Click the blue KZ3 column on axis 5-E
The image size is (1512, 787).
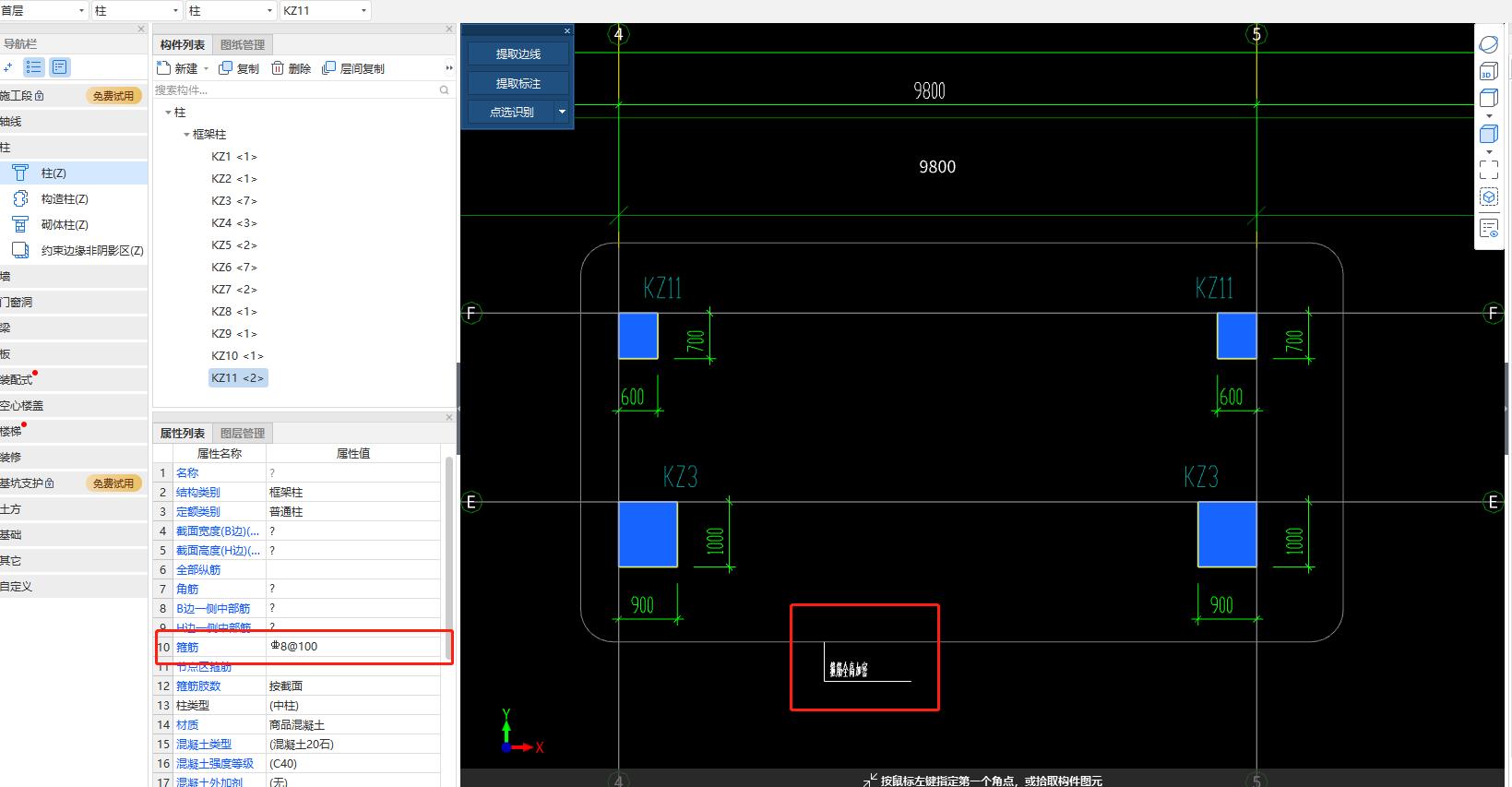(x=1227, y=534)
